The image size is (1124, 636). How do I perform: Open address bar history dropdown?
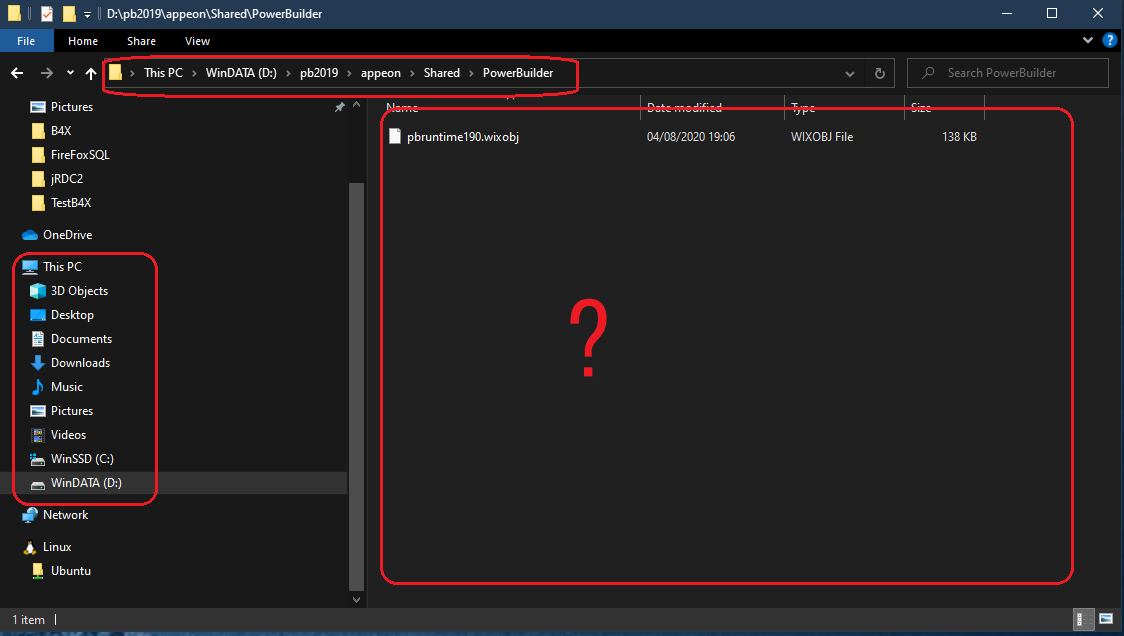click(x=849, y=73)
